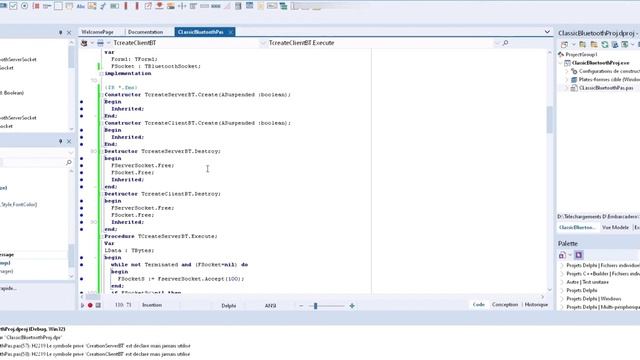This screenshot has width=640, height=360.
Task: Click the 'Delphi' language entry in the status bar
Action: (x=229, y=306)
